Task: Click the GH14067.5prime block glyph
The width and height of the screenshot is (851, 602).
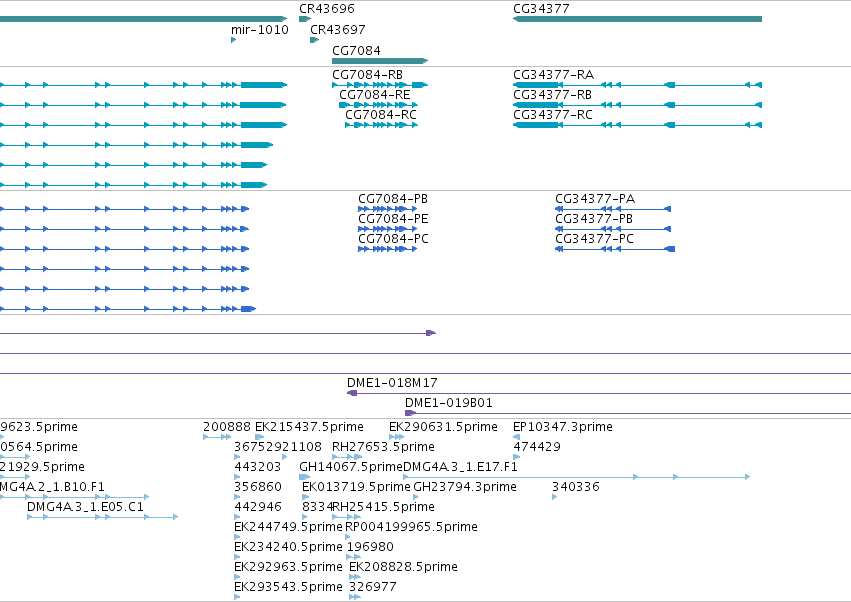Action: point(304,477)
